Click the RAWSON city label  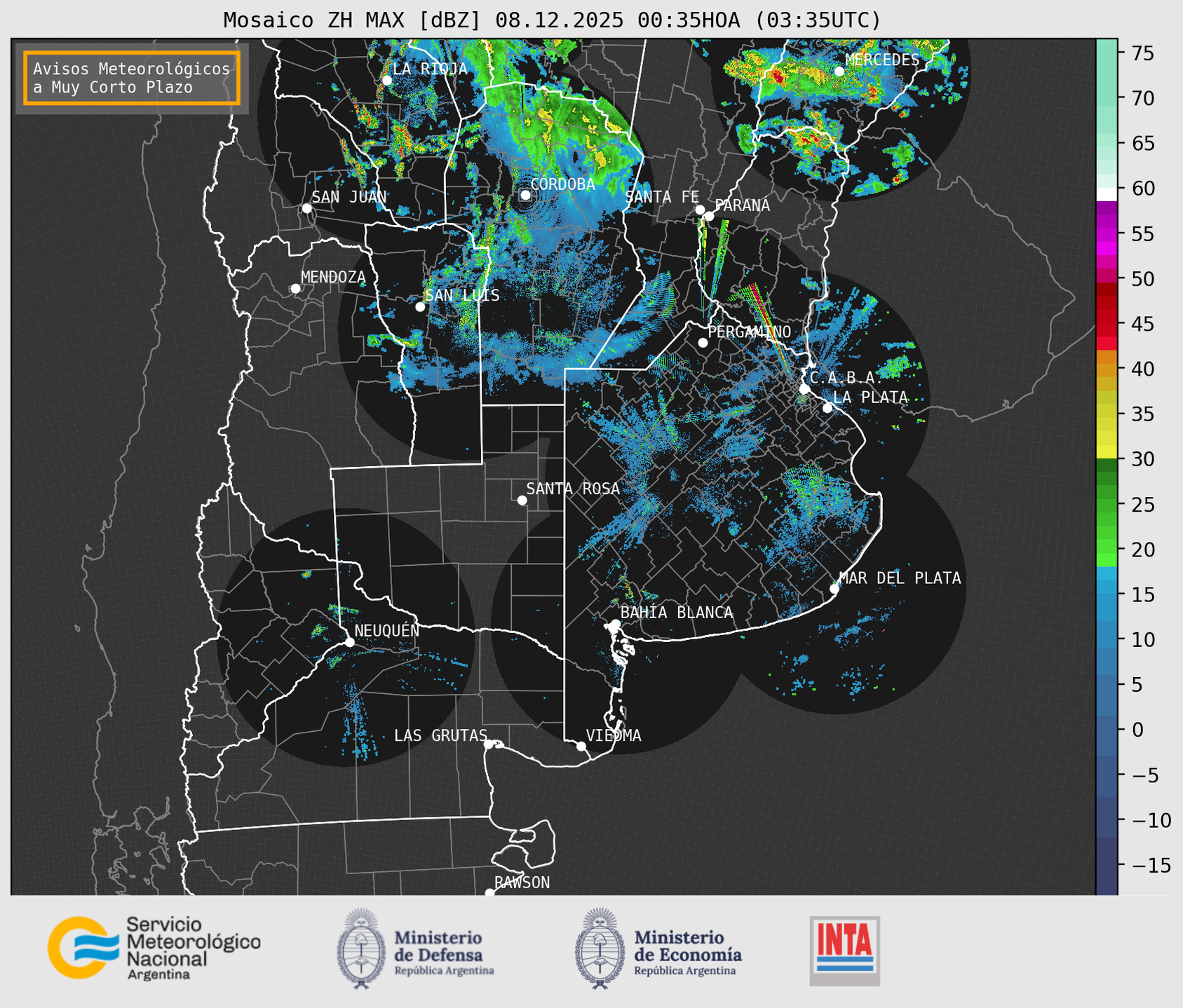tap(522, 883)
